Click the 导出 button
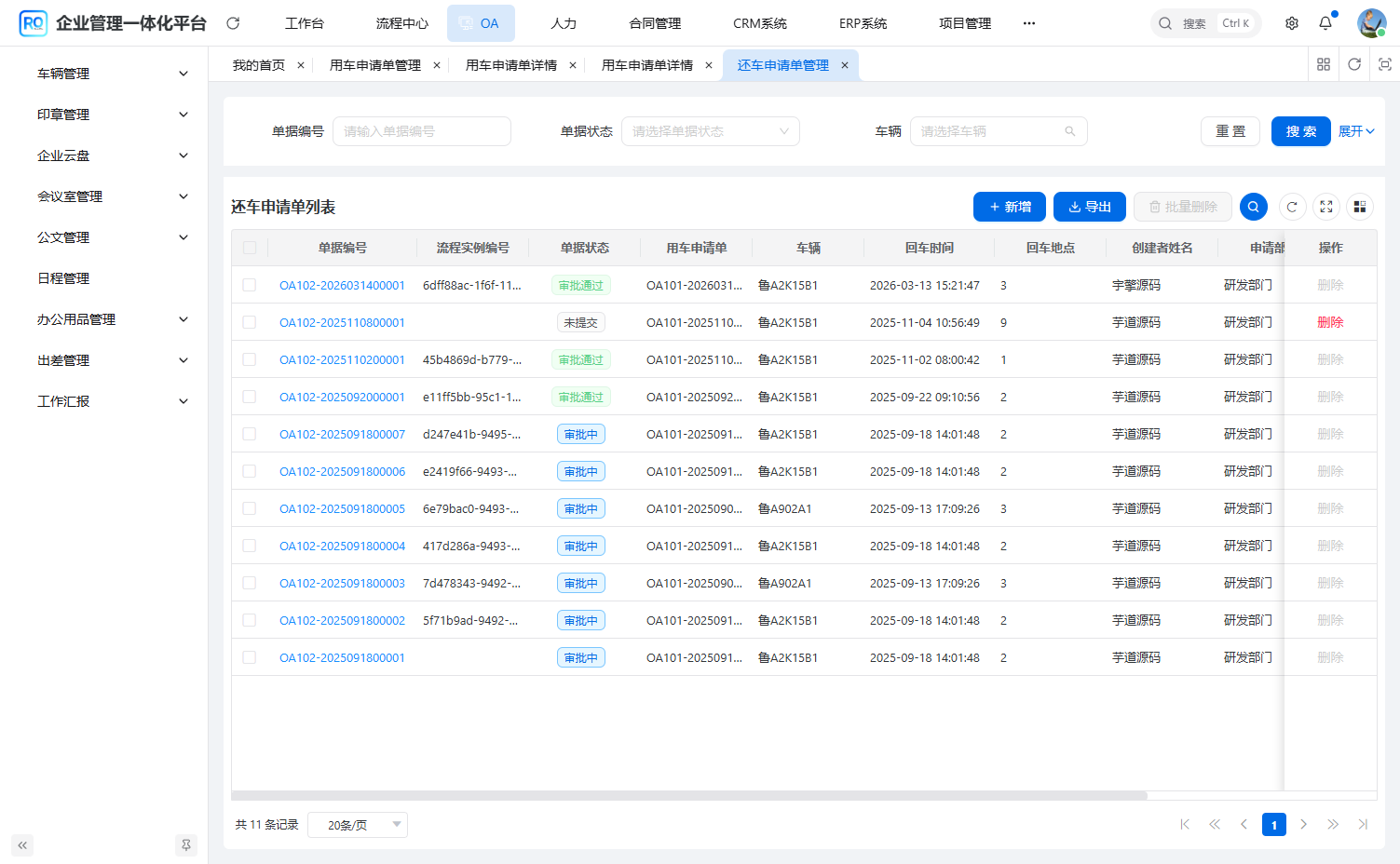This screenshot has height=864, width=1400. click(x=1090, y=207)
